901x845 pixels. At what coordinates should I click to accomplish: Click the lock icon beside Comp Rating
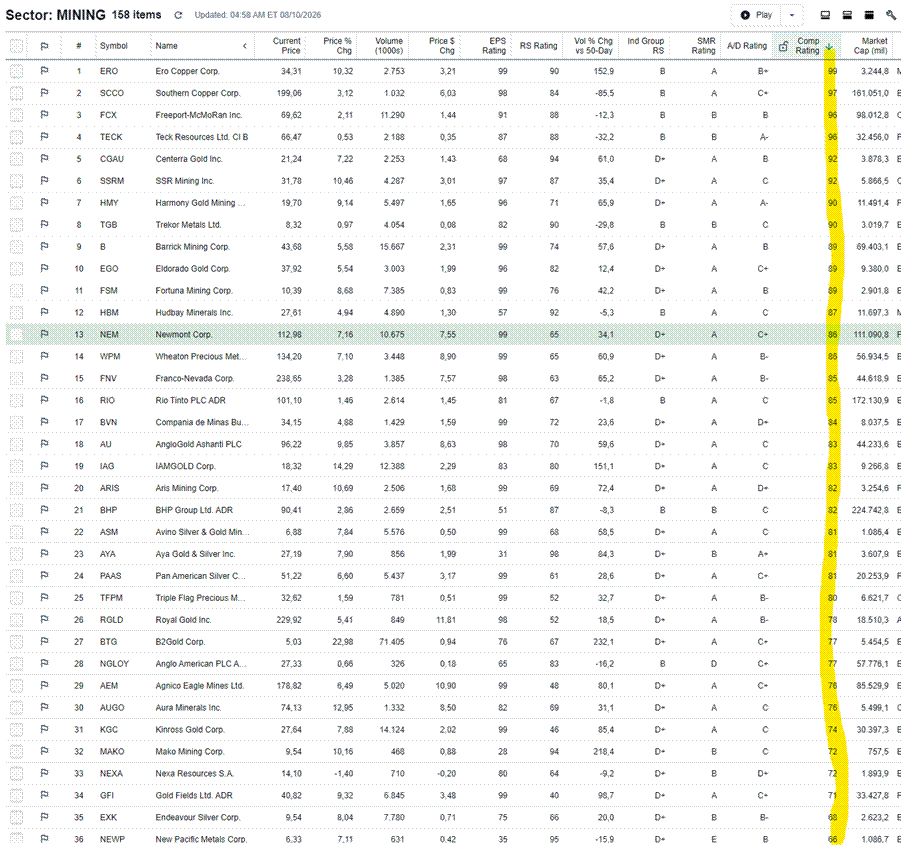[783, 47]
